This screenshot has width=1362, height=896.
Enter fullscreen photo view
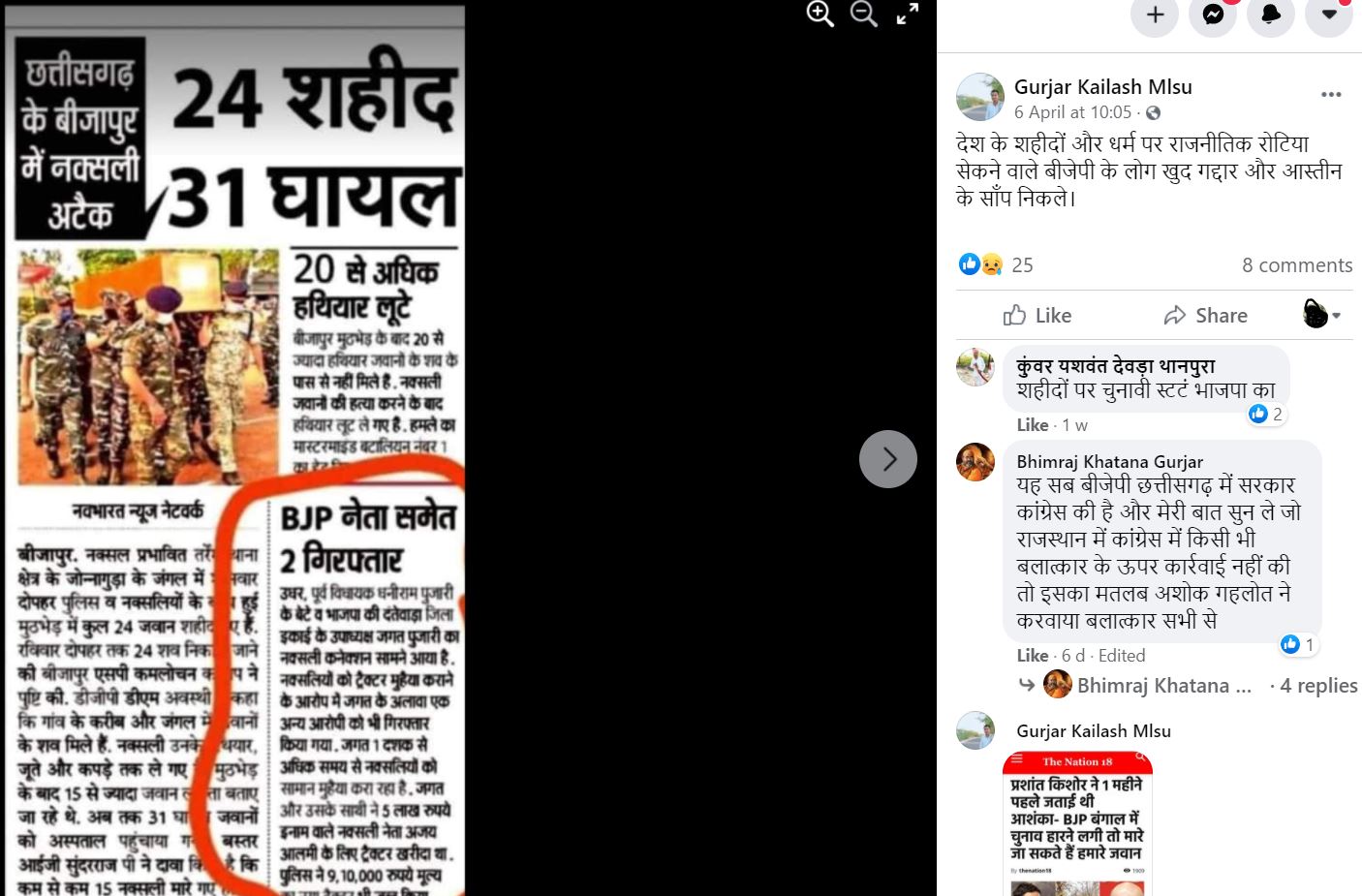coord(907,14)
